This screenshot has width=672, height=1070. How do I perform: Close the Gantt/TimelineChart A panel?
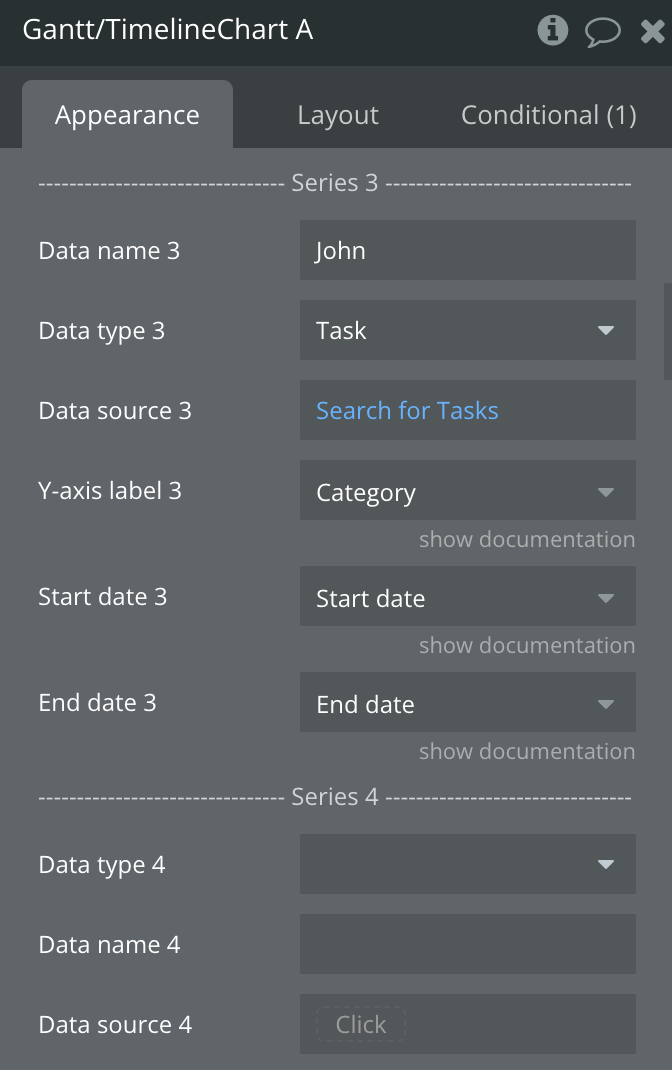pyautogui.click(x=652, y=32)
